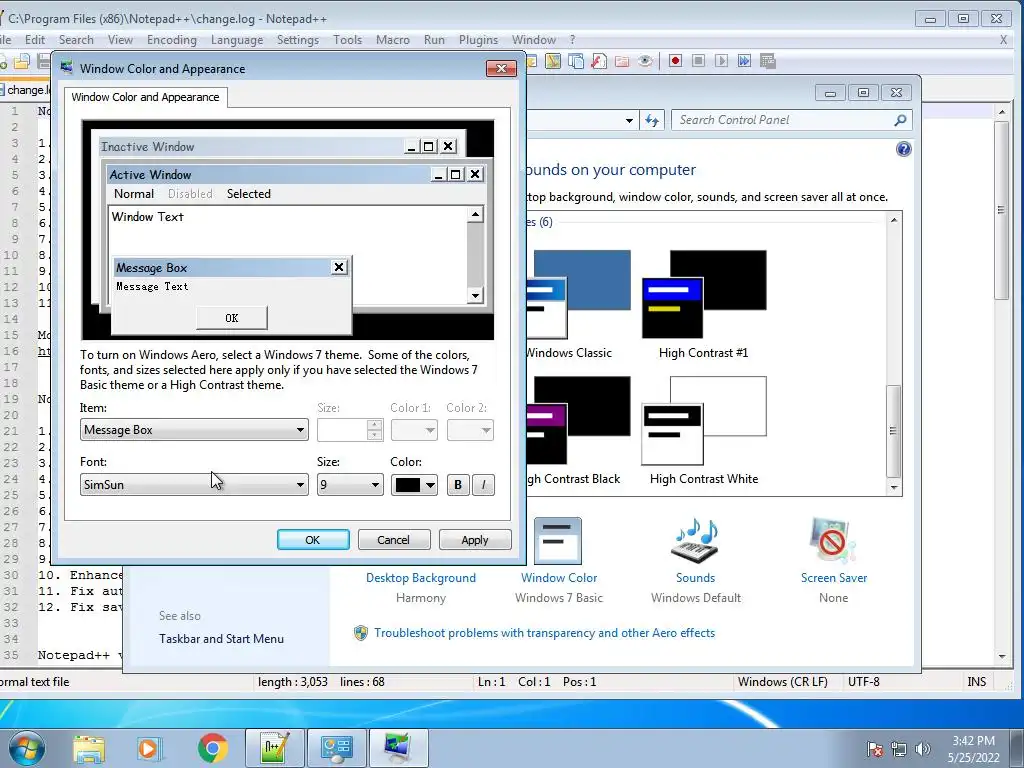Click Cancel in the appearance dialog
This screenshot has width=1024, height=768.
[394, 539]
